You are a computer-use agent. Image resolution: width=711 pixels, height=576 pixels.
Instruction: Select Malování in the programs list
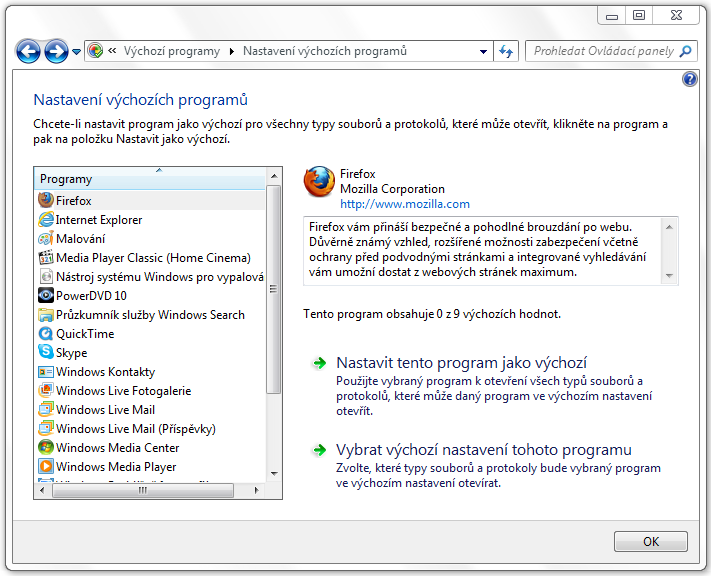(x=150, y=239)
